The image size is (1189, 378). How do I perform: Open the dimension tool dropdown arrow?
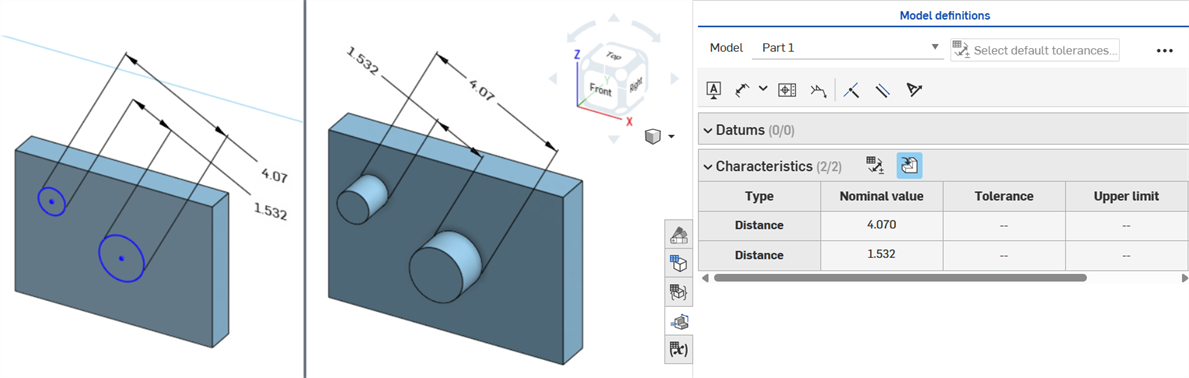tap(763, 89)
